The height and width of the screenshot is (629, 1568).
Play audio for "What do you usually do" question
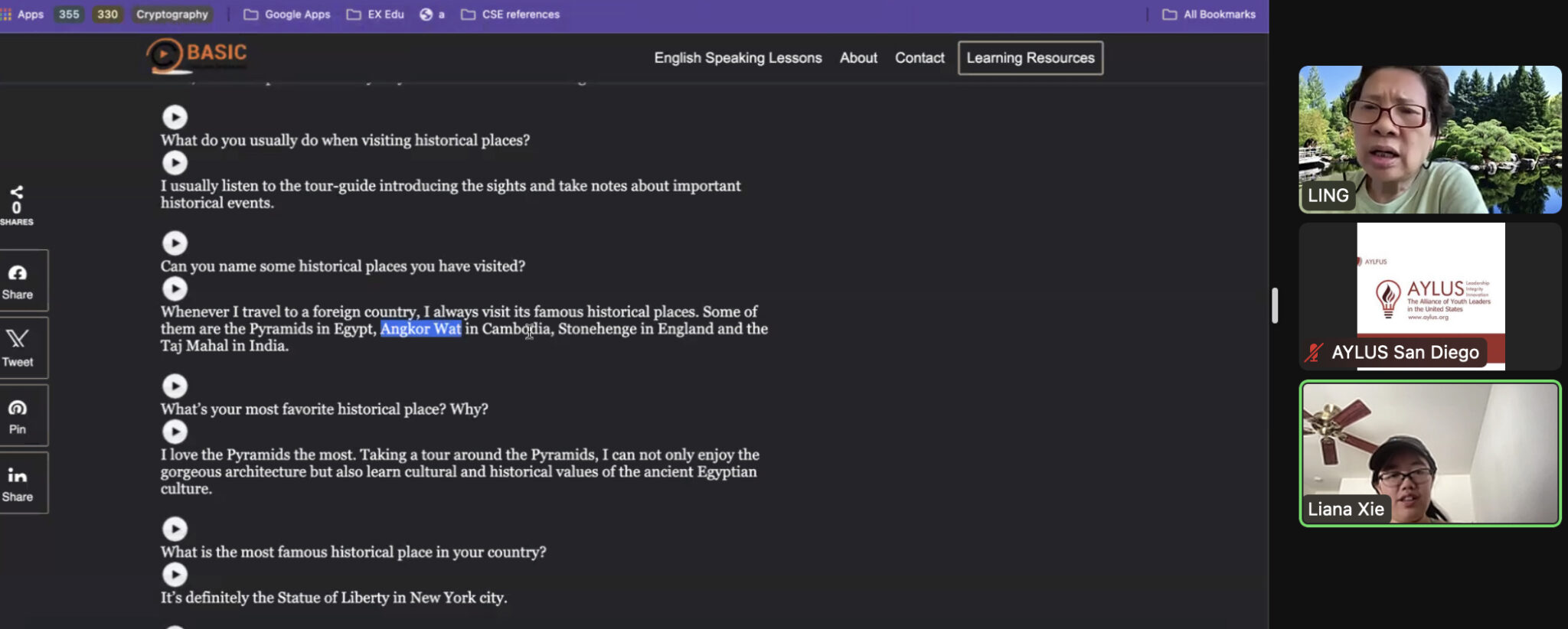tap(175, 117)
